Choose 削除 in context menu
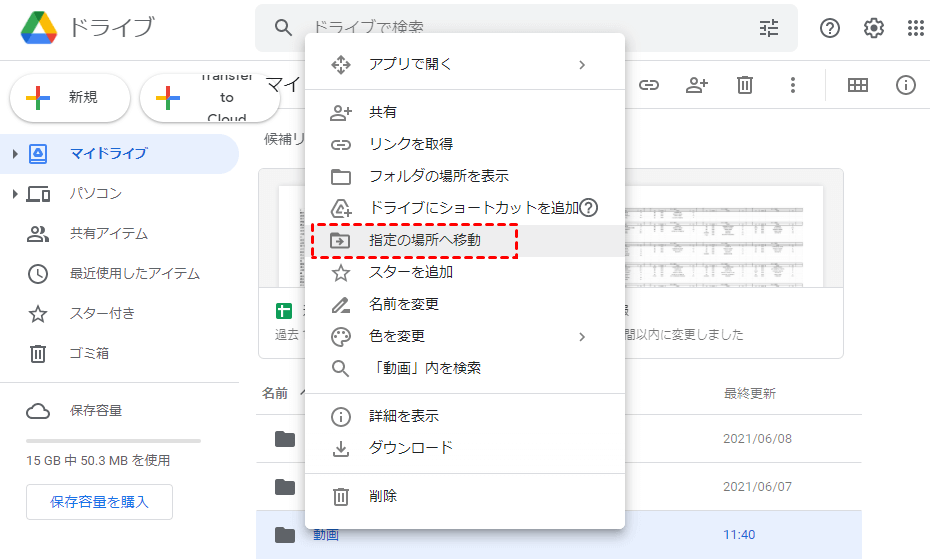Screen dimensions: 930x559 click(x=464, y=496)
